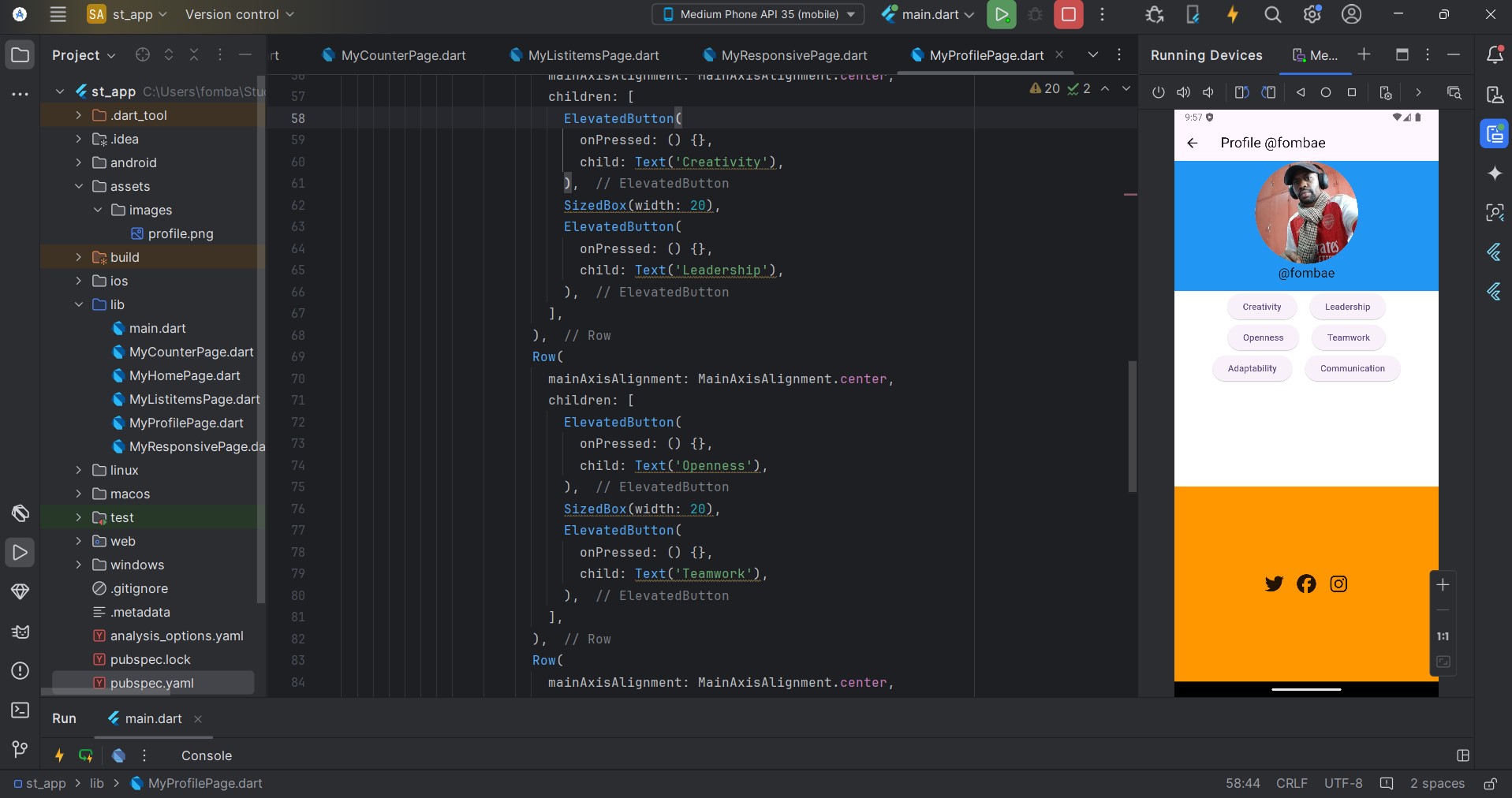Tap the Communication button in emulator

tap(1352, 368)
